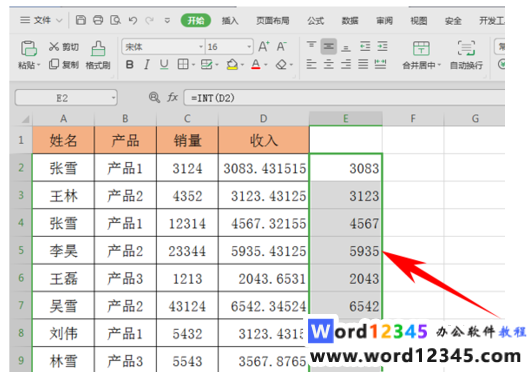Viewport: 531px width, 372px height.
Task: Click the zoom magnifier beside fx
Action: (154, 98)
